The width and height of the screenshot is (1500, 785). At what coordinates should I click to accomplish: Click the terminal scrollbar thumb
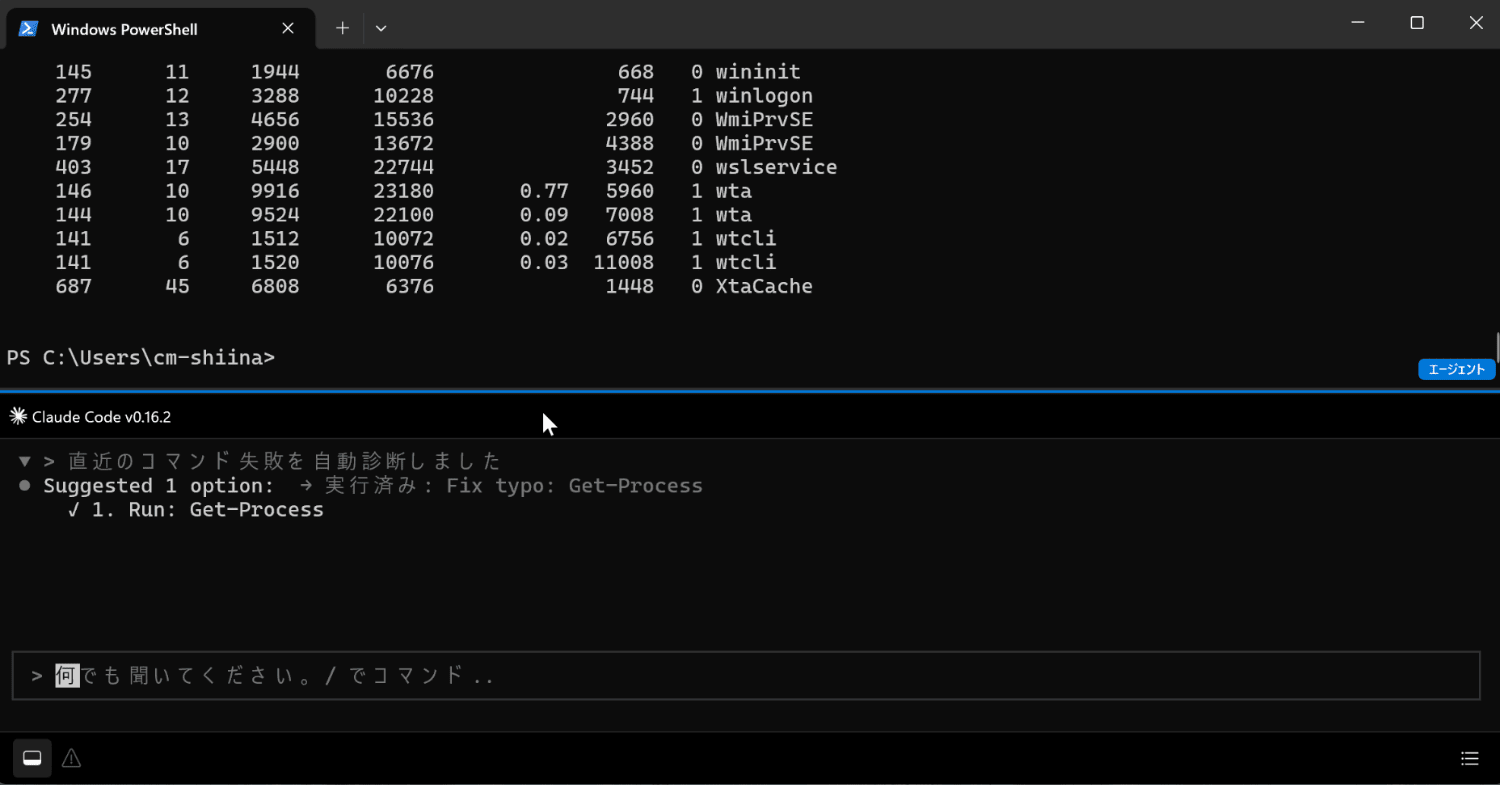pos(1497,347)
